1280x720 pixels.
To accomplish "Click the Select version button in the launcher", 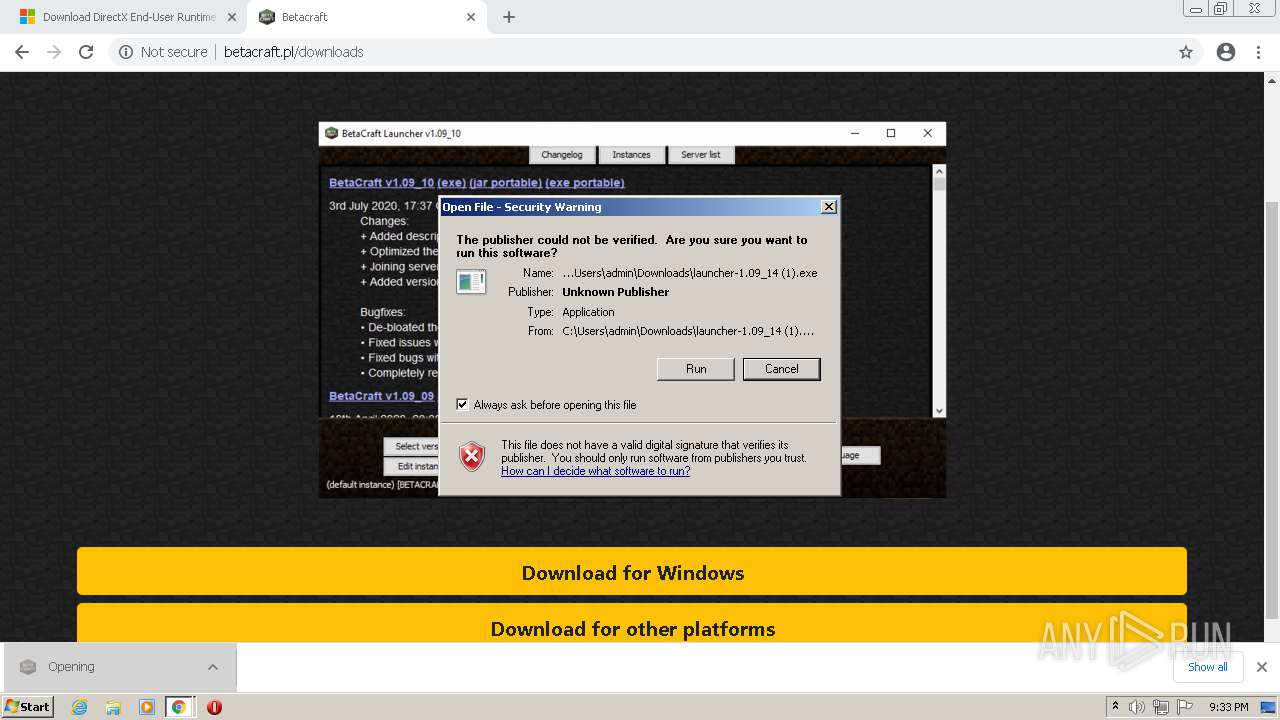I will click(412, 446).
